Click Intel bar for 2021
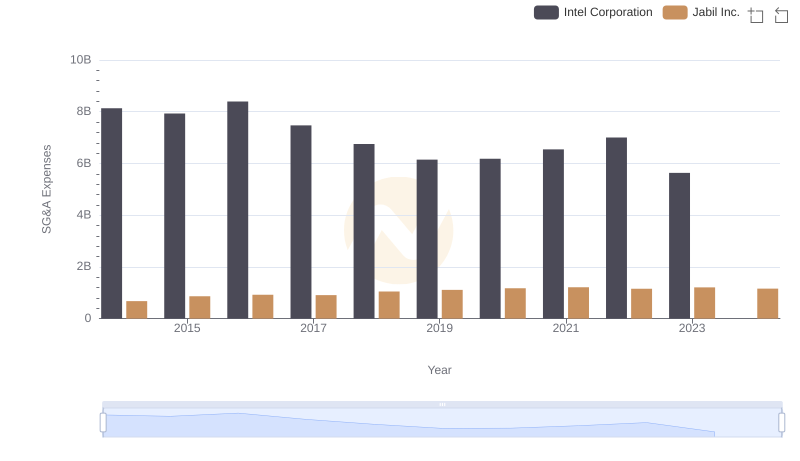800x461 pixels. point(554,234)
